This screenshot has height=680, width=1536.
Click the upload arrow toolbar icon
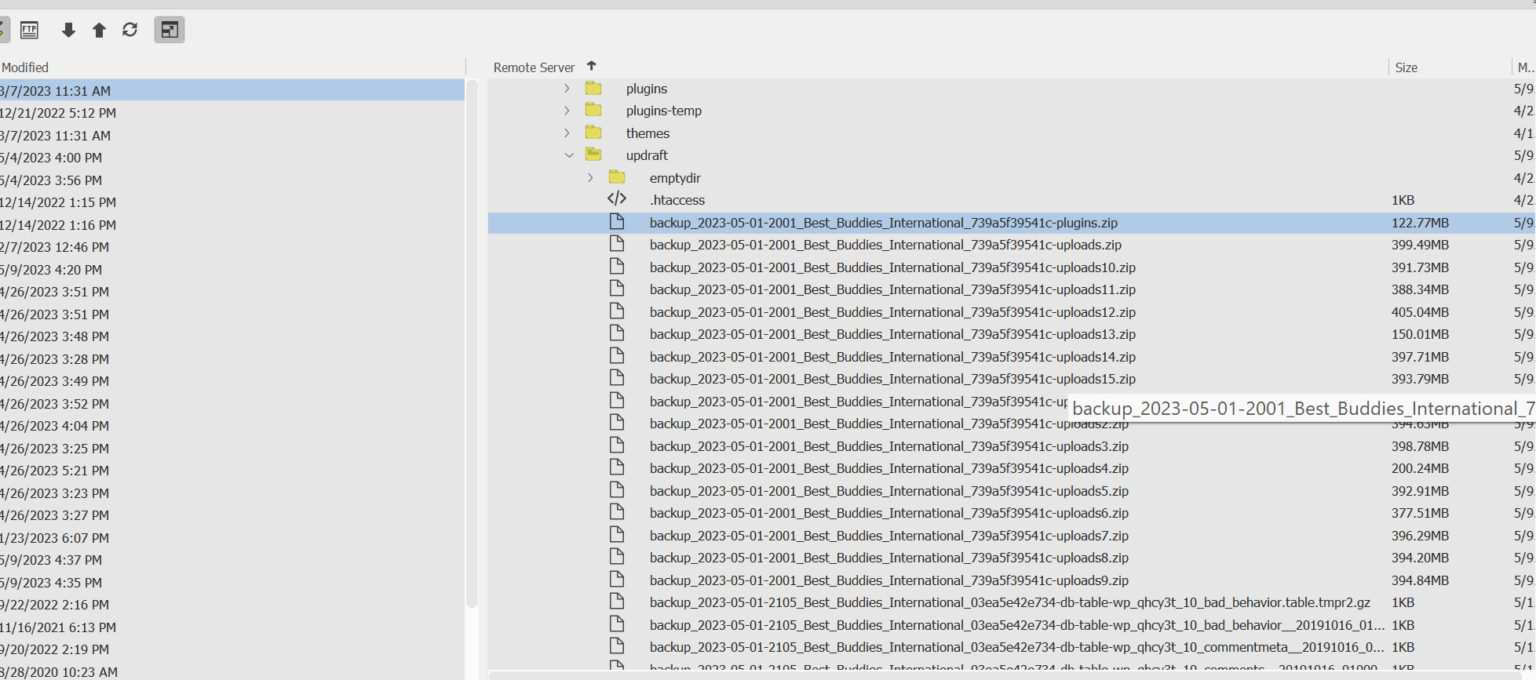[x=99, y=30]
